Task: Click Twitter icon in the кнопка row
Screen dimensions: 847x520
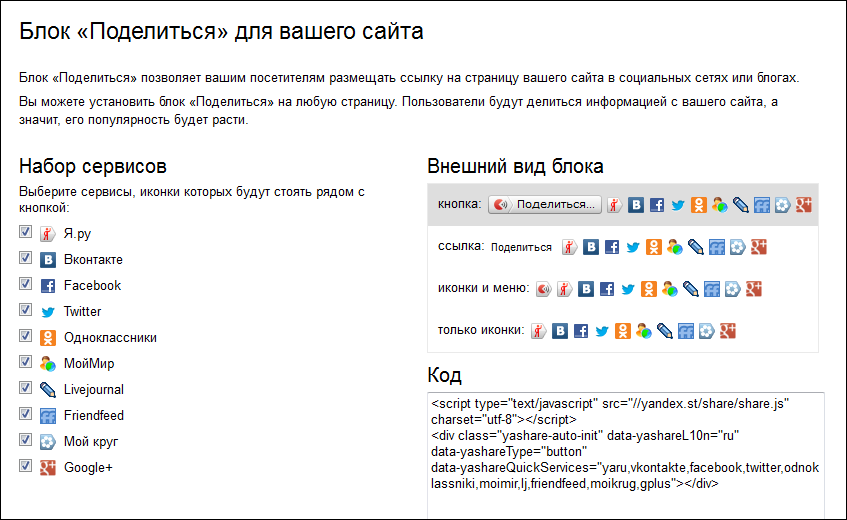Action: click(x=678, y=205)
